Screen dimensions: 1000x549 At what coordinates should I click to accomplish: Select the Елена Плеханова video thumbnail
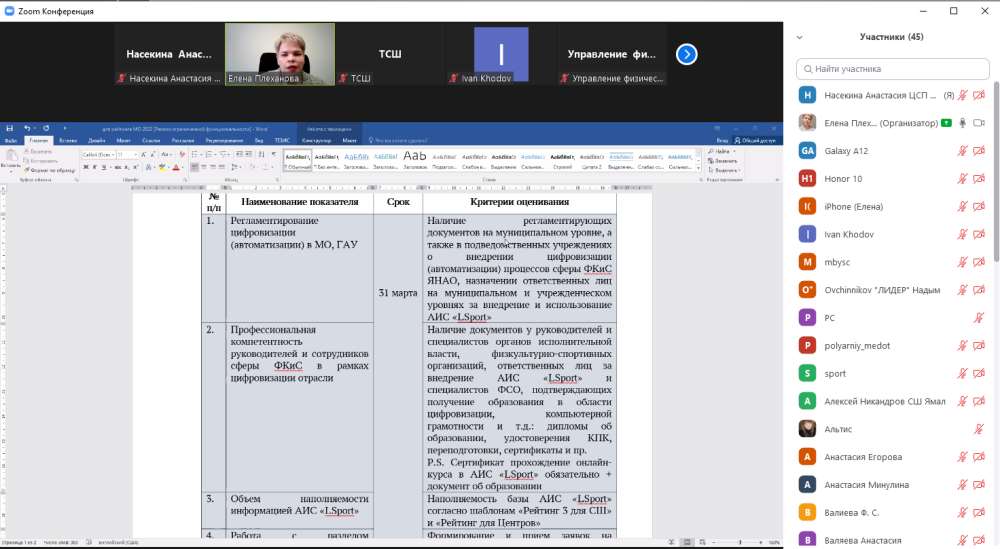tap(280, 54)
